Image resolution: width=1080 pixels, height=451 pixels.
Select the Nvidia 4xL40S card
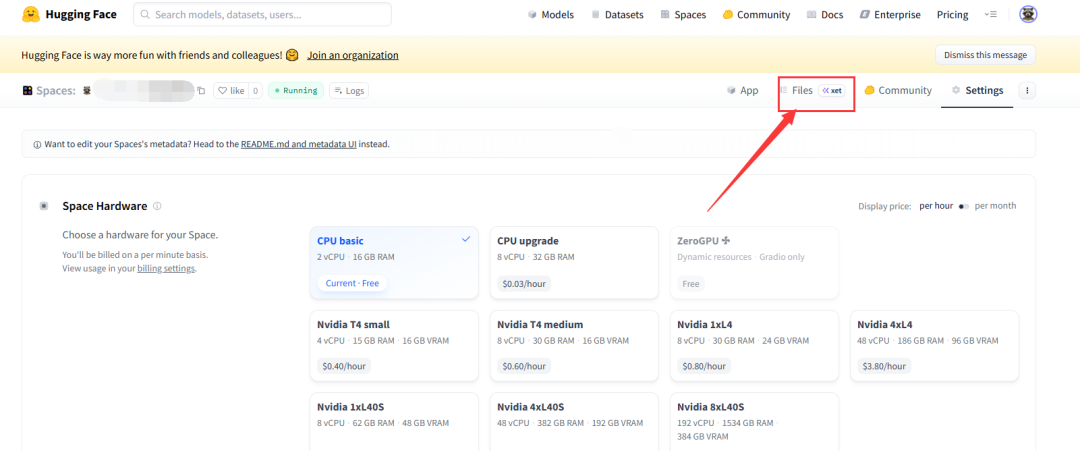click(574, 421)
